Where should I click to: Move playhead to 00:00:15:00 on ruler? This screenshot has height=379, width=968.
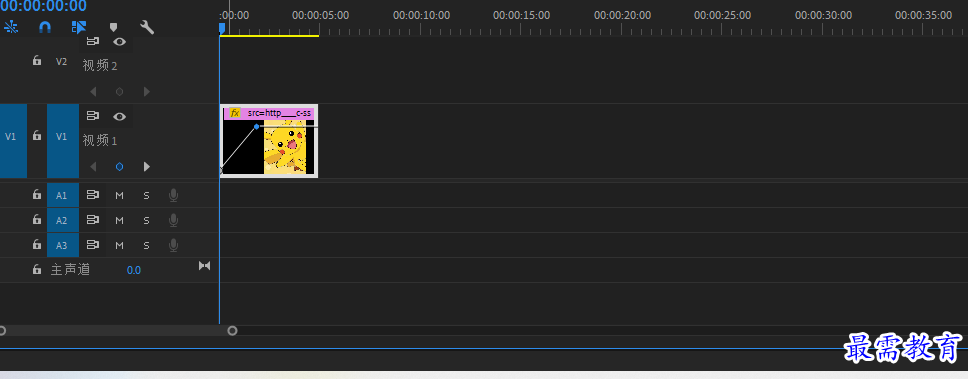click(x=522, y=15)
